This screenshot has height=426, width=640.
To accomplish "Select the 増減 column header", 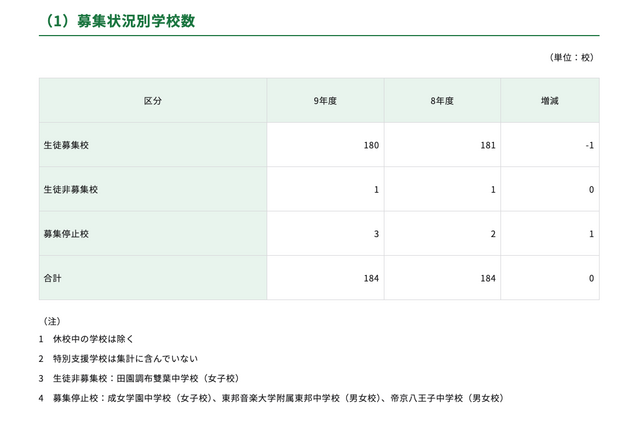I will click(x=550, y=101).
